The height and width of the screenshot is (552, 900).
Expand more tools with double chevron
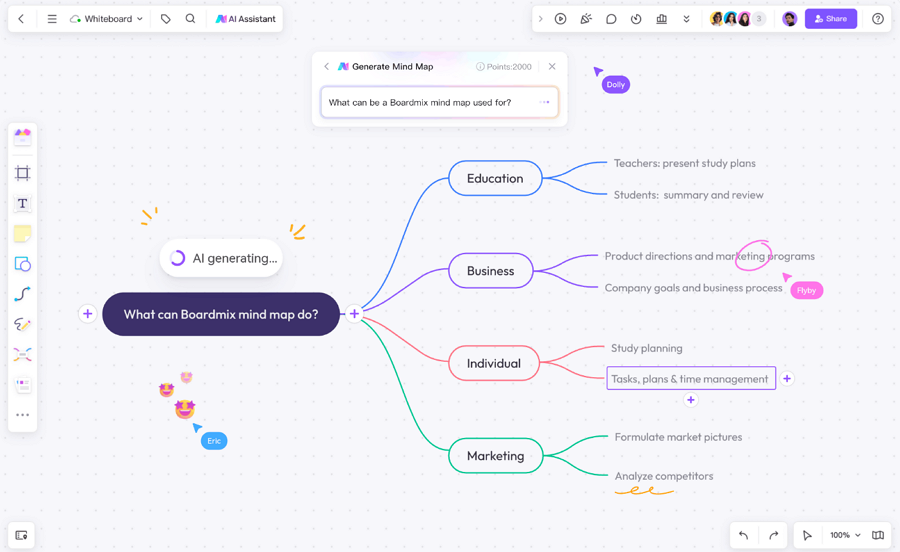pos(686,19)
